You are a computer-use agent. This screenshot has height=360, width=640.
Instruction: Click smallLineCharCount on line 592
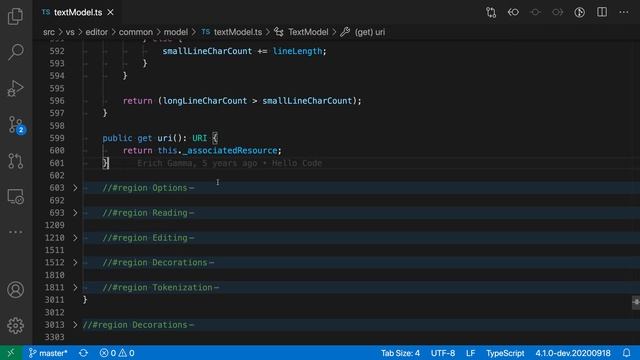(x=207, y=51)
